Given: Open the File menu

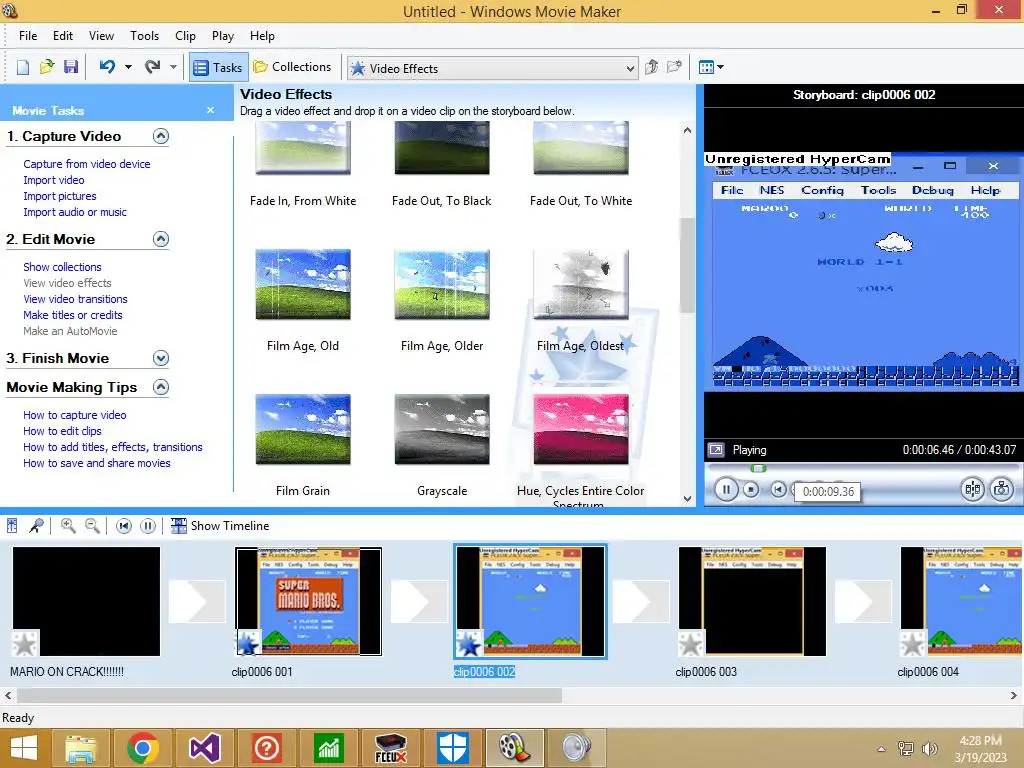Looking at the screenshot, I should click(28, 36).
